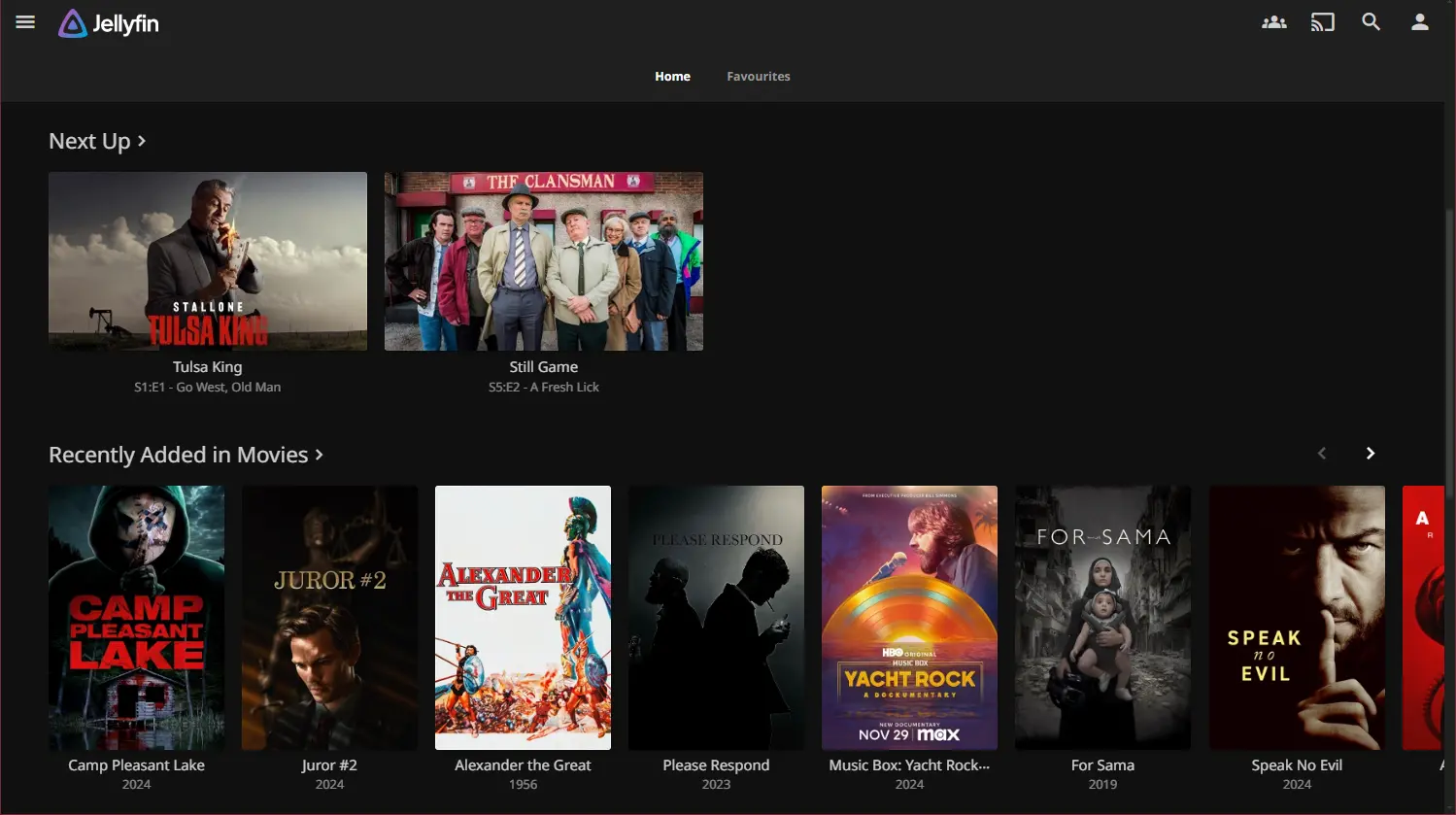Click the Juror #2 title link
The height and width of the screenshot is (815, 1456).
coord(329,765)
